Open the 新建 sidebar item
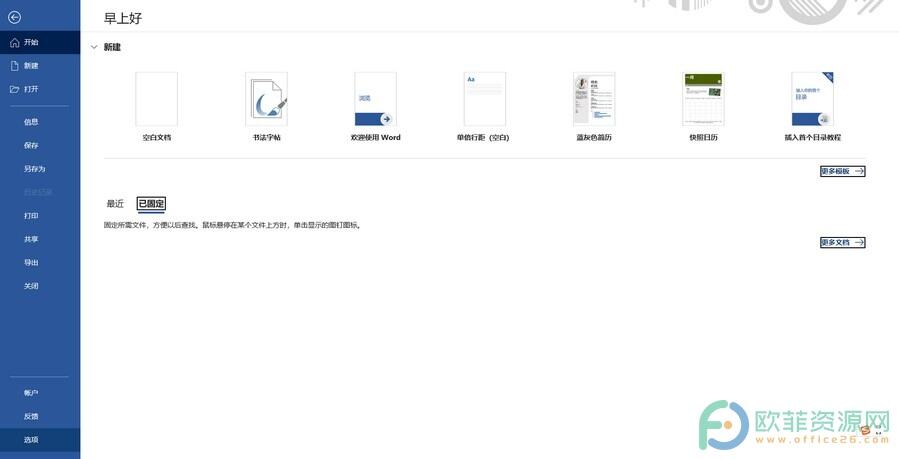This screenshot has width=899, height=459. tap(40, 66)
